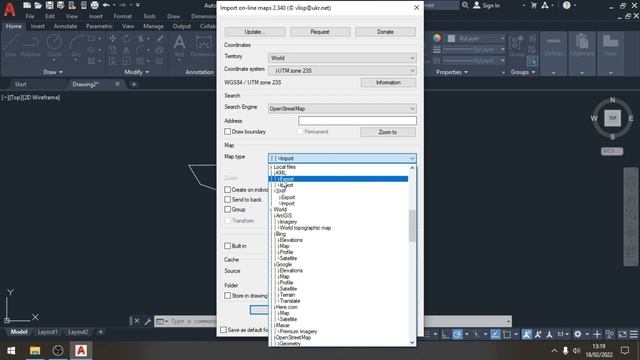640x360 pixels.
Task: Check the Save as default checkbox
Action: pos(223,329)
